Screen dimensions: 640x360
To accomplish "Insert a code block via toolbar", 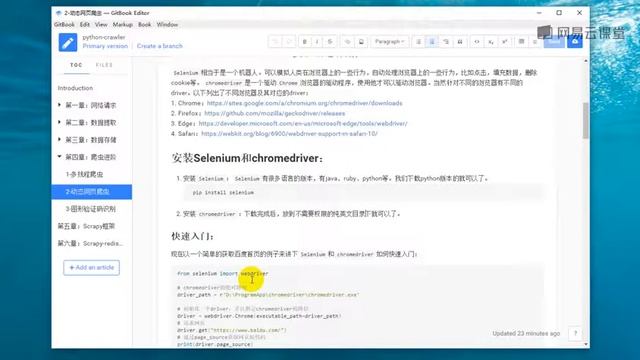I will click(477, 42).
